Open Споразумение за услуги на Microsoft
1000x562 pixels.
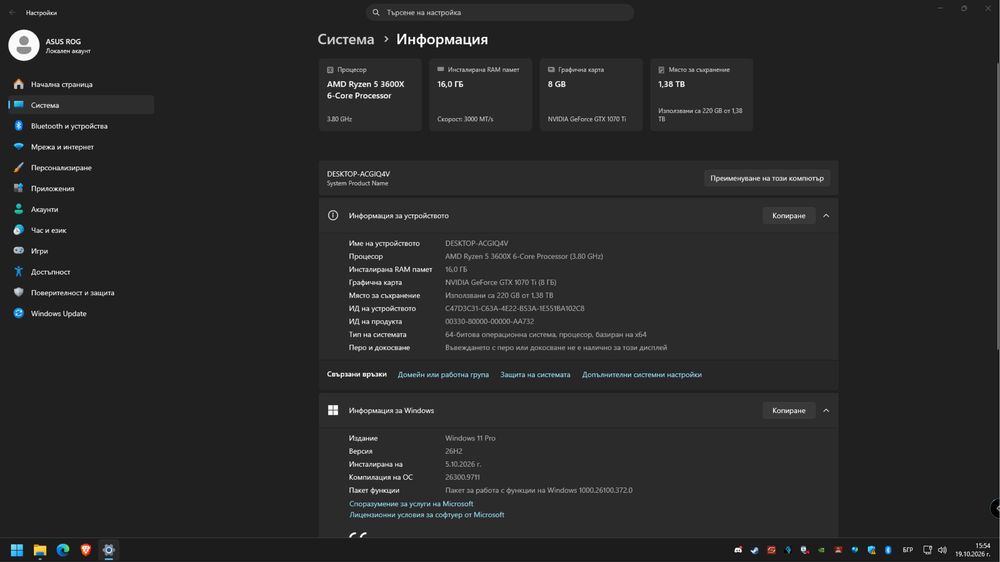tap(411, 504)
